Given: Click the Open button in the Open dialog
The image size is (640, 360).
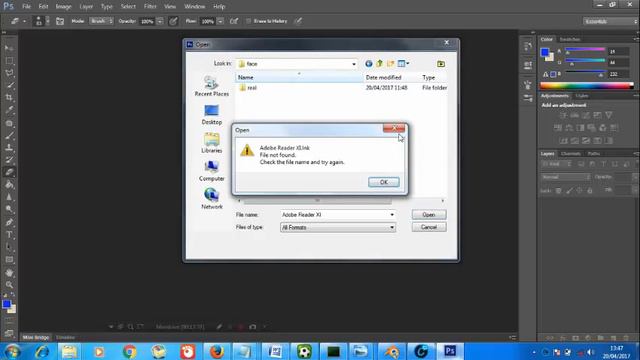Looking at the screenshot, I should pos(429,214).
